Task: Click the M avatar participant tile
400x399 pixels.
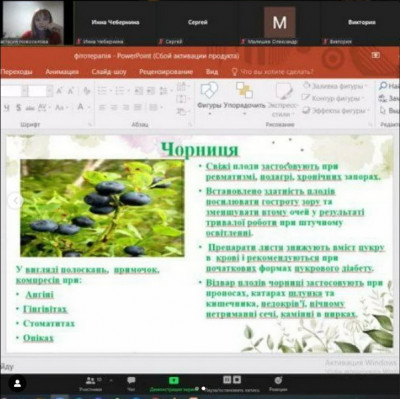Action: (280, 23)
